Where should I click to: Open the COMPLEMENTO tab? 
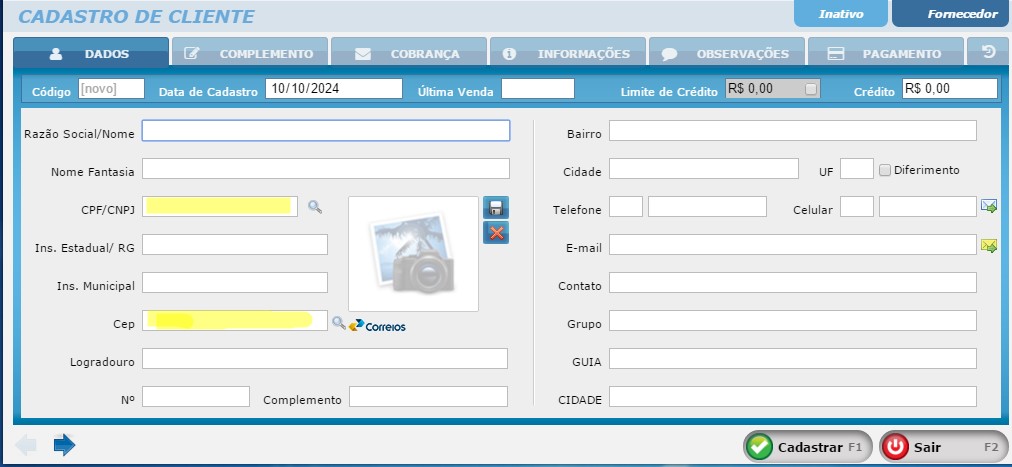(x=249, y=52)
